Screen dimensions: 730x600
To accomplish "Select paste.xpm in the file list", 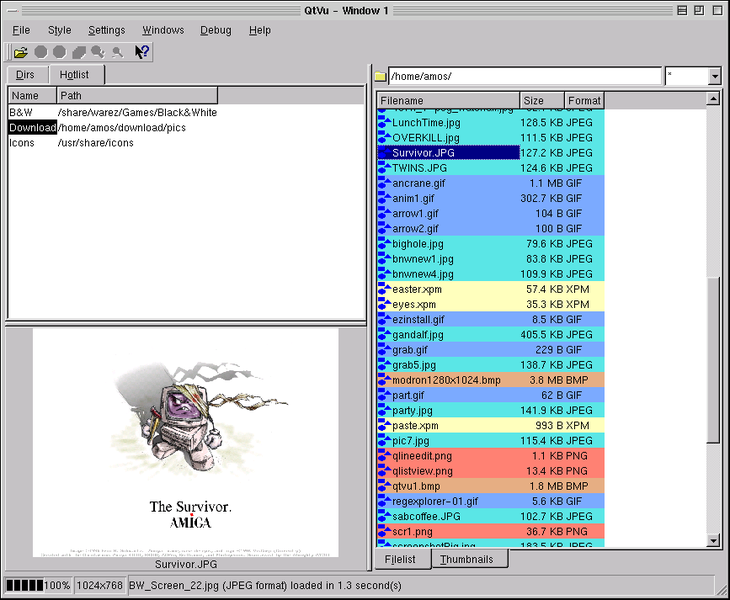I will [491, 425].
